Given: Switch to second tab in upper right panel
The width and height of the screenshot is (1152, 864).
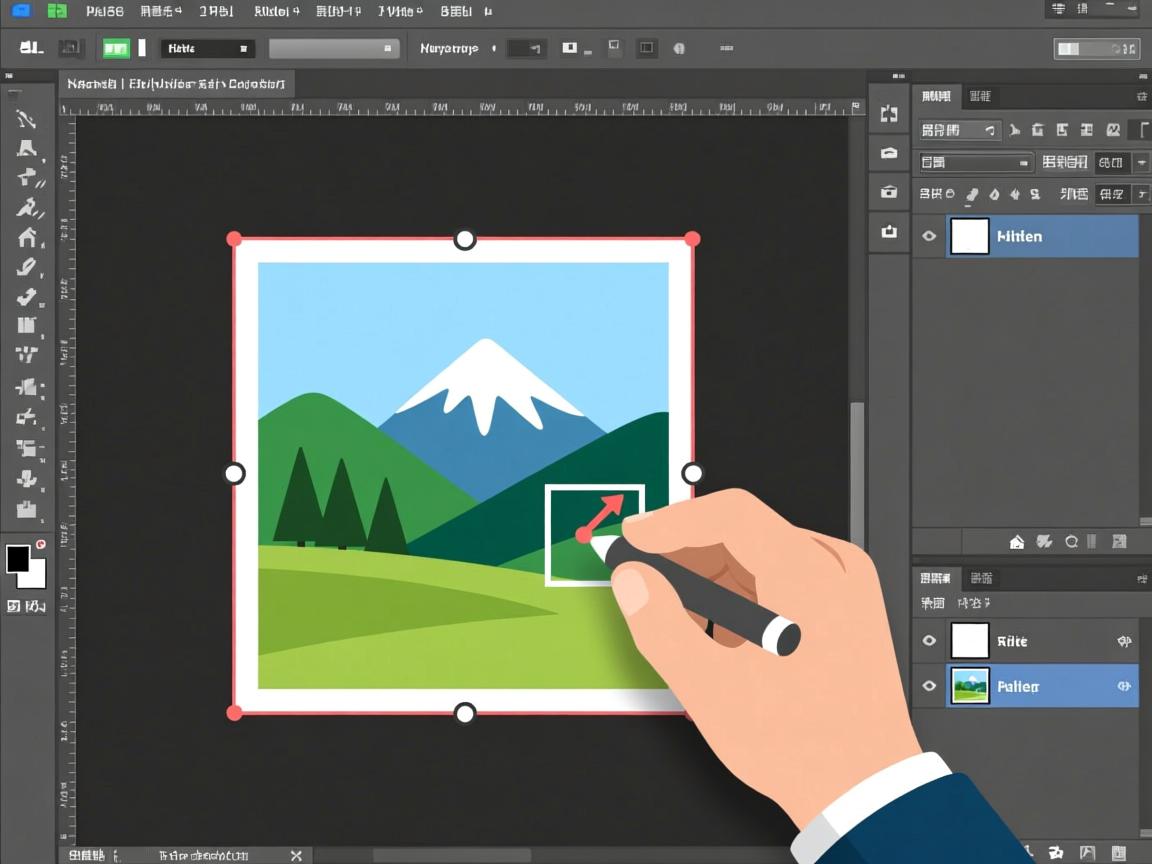Looking at the screenshot, I should pyautogui.click(x=980, y=96).
